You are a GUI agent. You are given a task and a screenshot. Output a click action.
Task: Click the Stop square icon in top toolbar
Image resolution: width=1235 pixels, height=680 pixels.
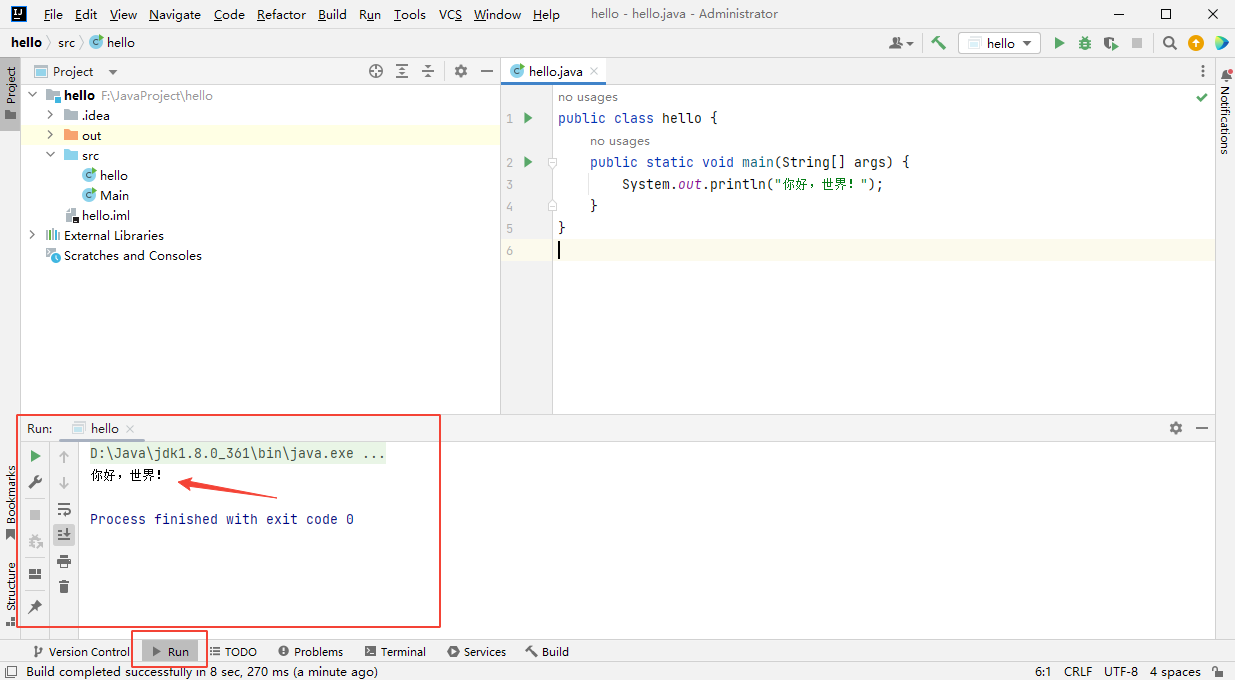point(1137,43)
